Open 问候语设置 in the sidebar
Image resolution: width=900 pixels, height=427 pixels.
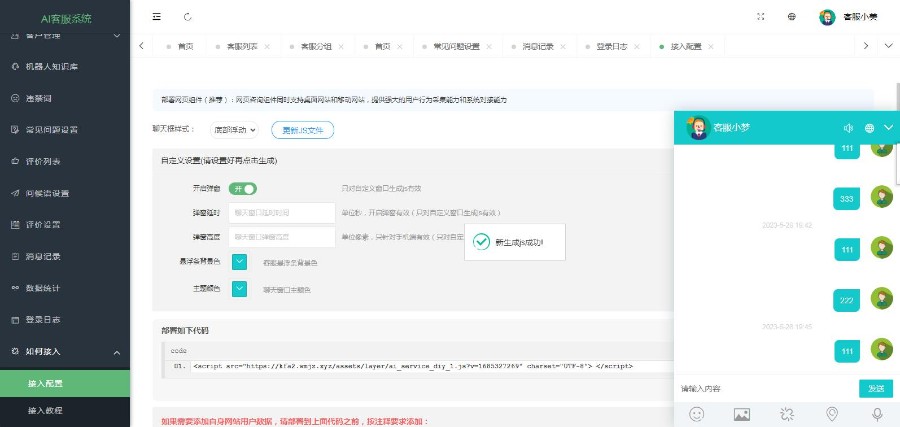[x=65, y=193]
